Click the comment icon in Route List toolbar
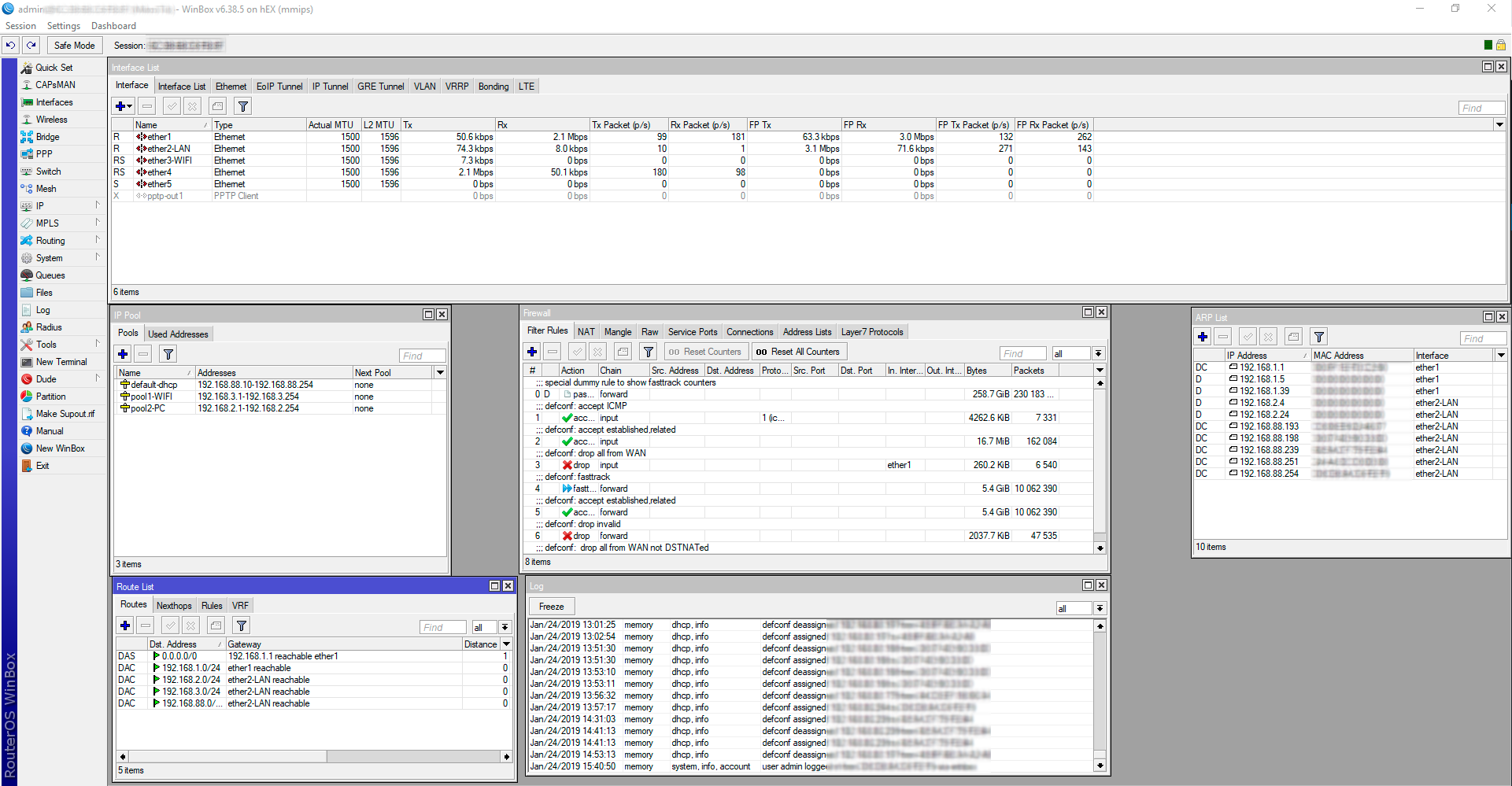The image size is (1512, 786). pos(216,625)
